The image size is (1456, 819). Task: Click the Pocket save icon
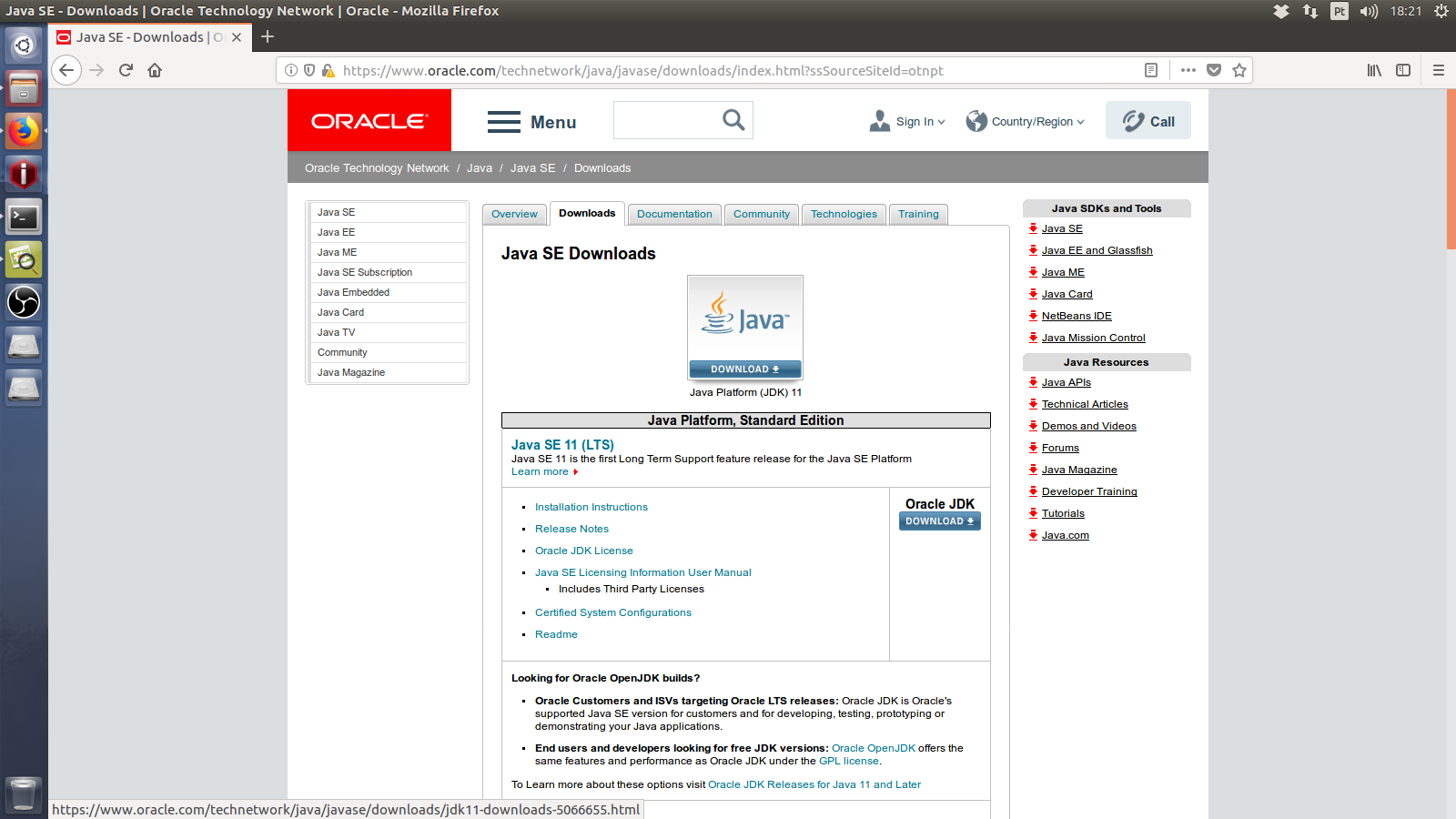[1213, 70]
